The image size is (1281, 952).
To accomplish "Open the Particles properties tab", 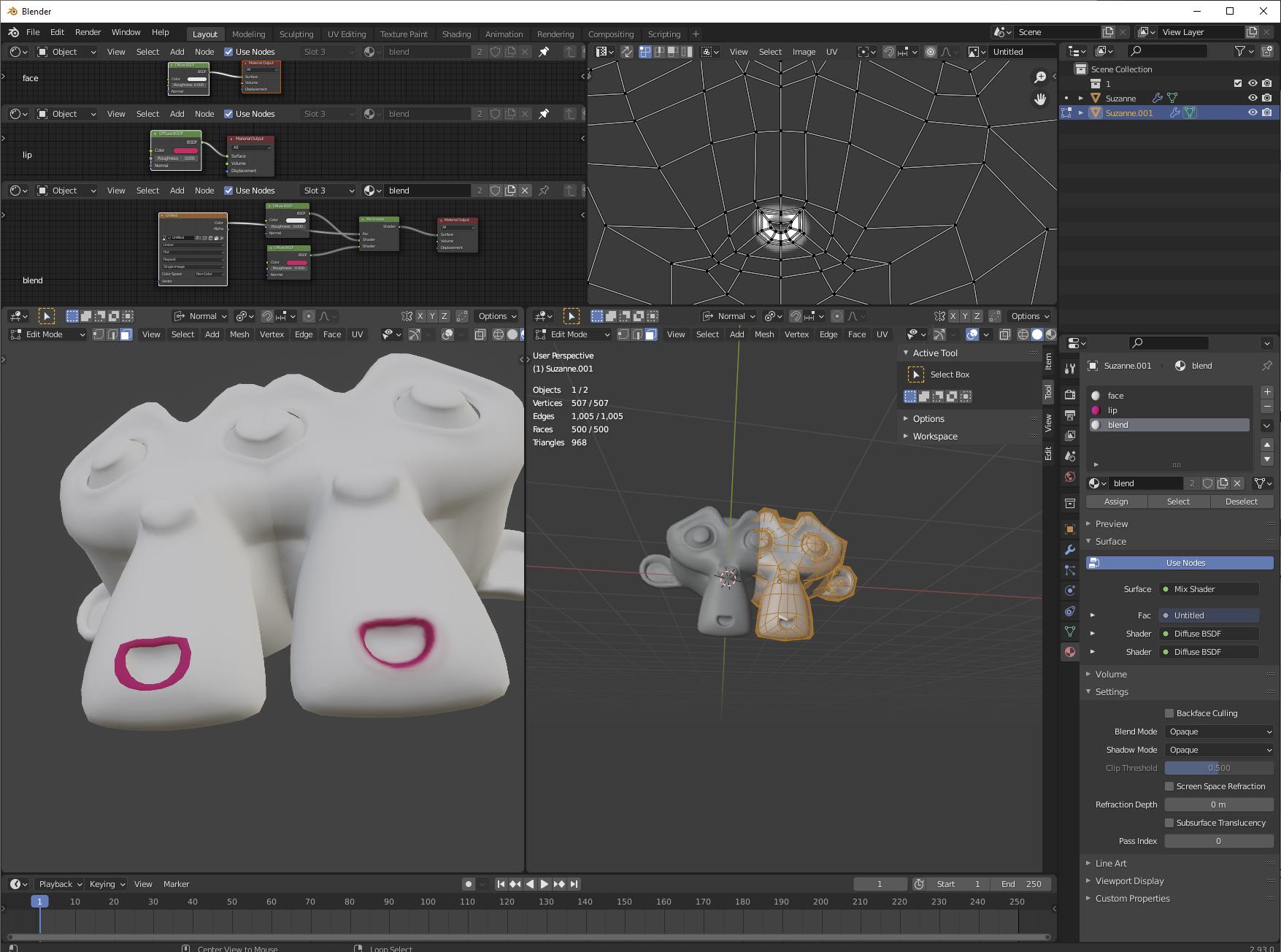I will point(1069,569).
